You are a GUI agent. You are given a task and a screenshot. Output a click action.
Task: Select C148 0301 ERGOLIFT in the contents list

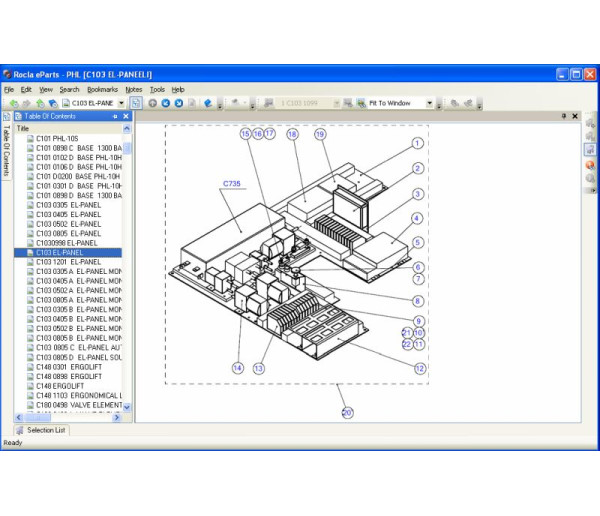[69, 366]
